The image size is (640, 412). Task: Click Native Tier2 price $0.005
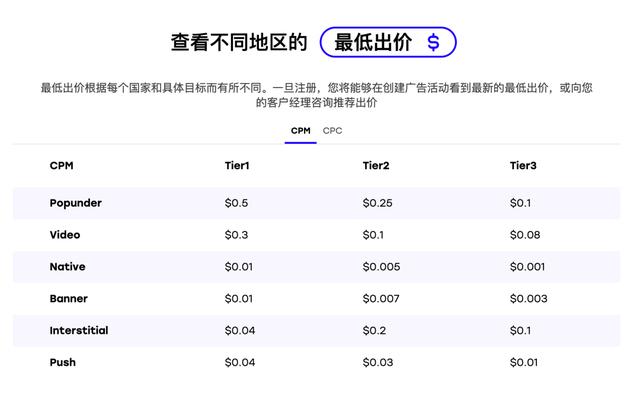382,267
